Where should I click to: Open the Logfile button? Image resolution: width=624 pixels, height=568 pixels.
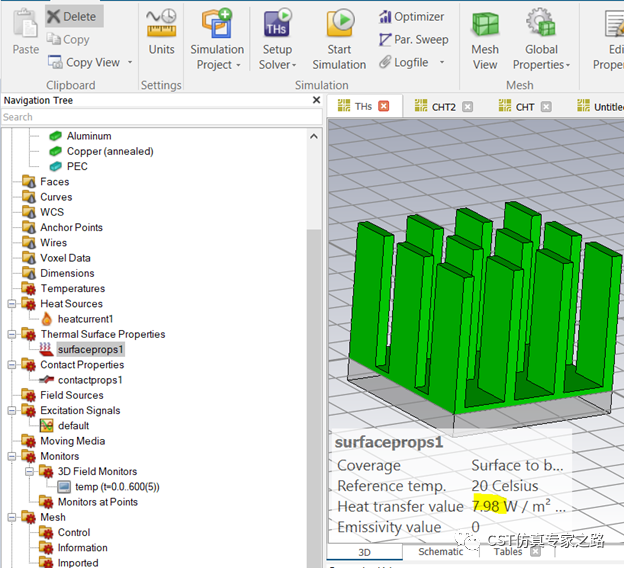point(404,62)
